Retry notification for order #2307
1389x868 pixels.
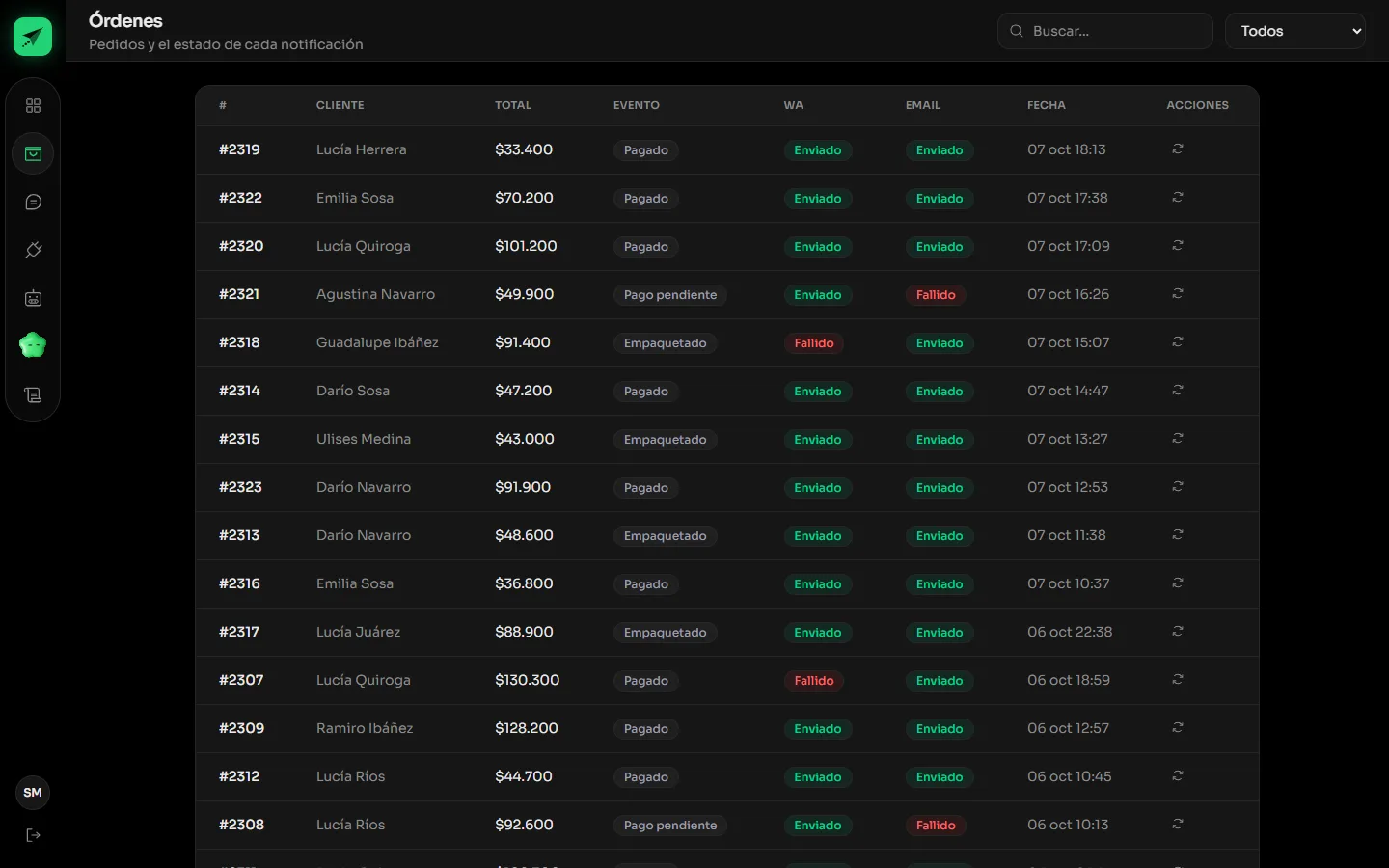[1178, 680]
